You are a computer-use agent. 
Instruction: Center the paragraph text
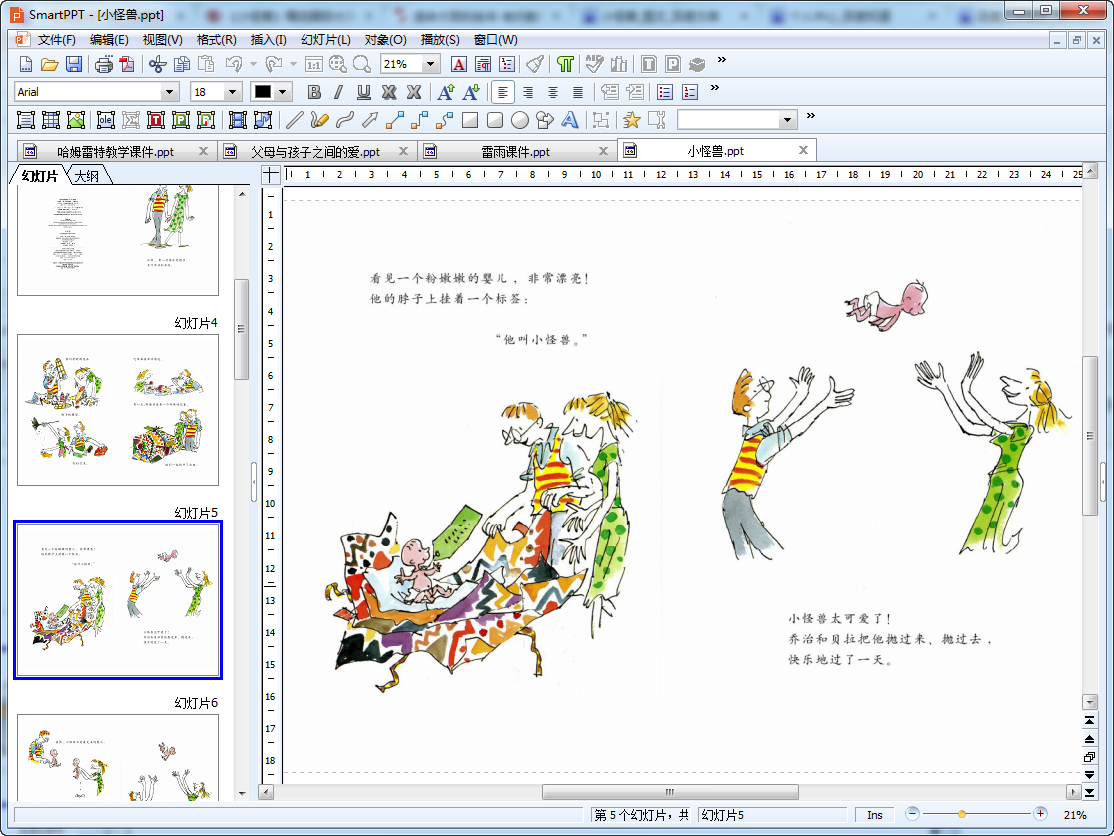tap(553, 92)
